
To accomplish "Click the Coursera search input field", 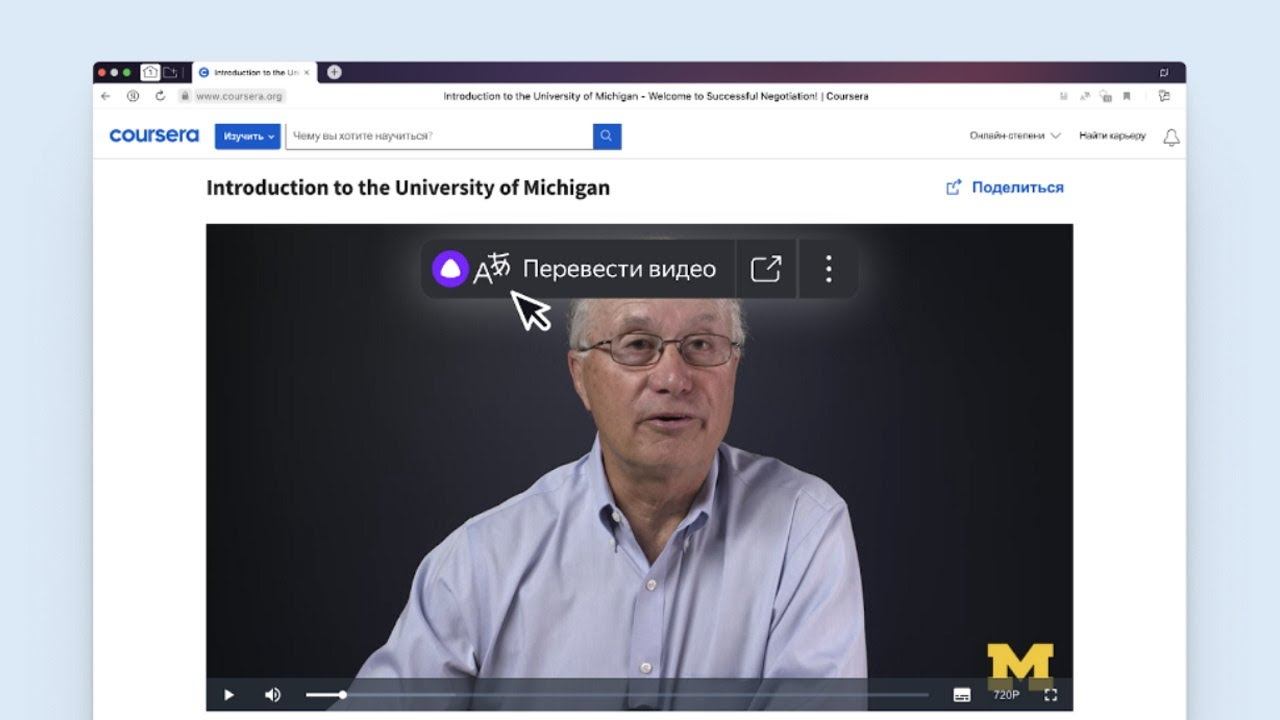I will pos(438,136).
